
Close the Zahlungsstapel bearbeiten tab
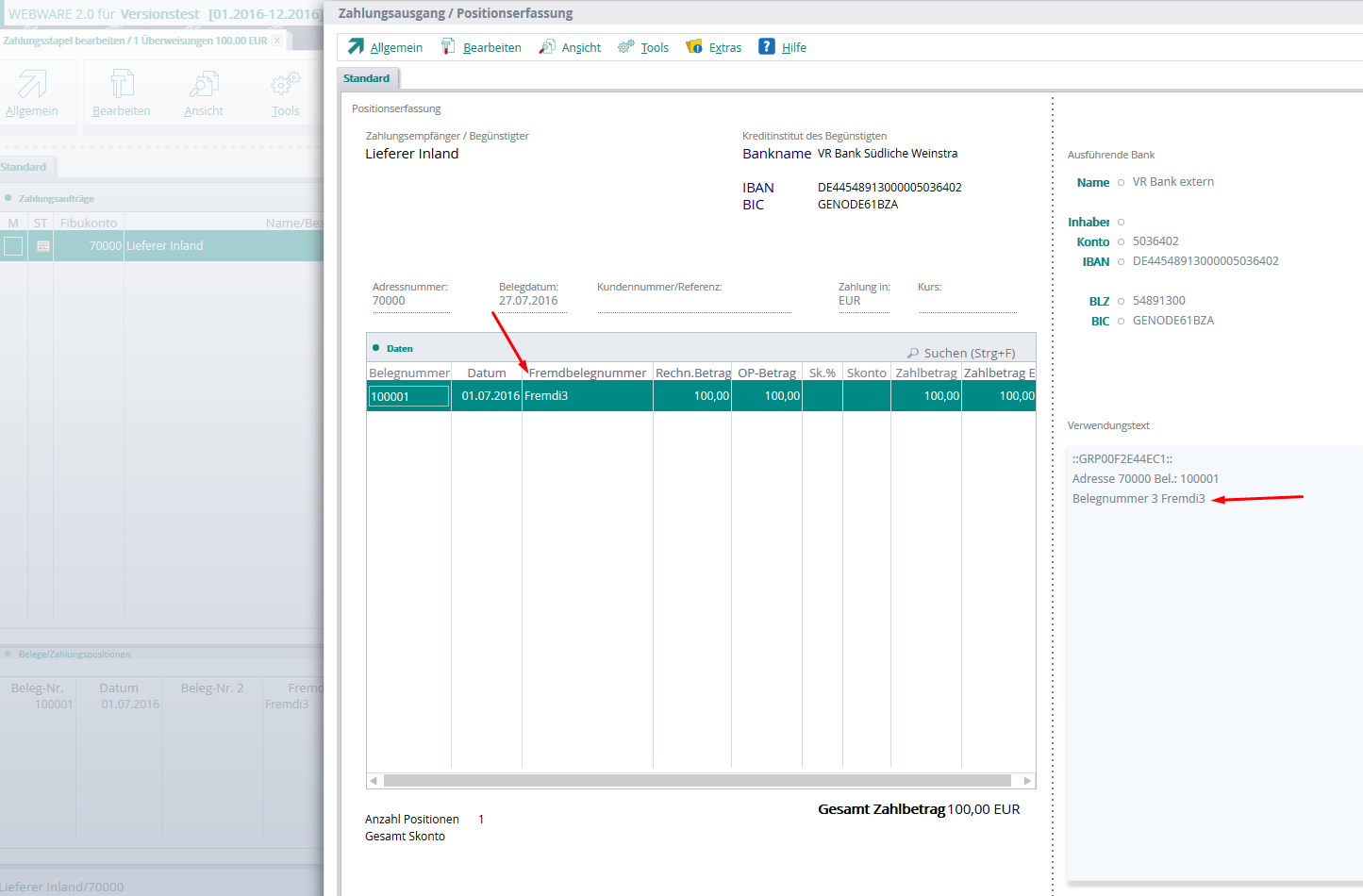[277, 41]
